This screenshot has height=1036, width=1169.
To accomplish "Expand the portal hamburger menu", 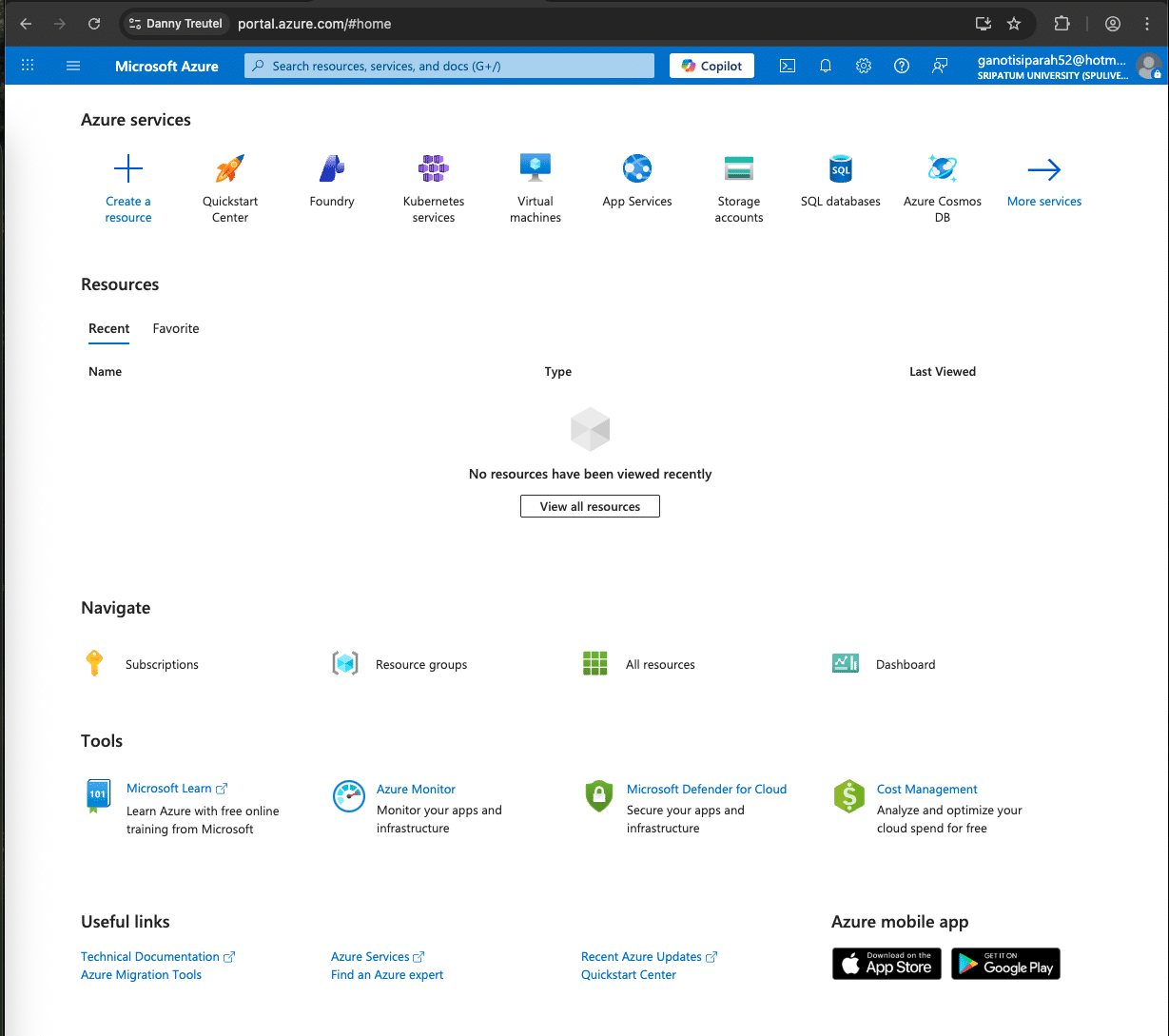I will pos(73,66).
